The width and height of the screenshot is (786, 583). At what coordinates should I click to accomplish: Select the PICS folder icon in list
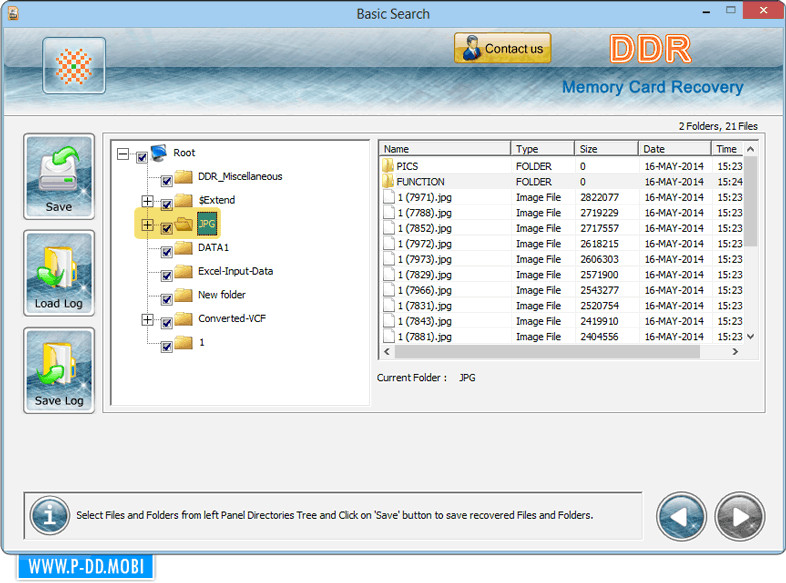click(387, 166)
